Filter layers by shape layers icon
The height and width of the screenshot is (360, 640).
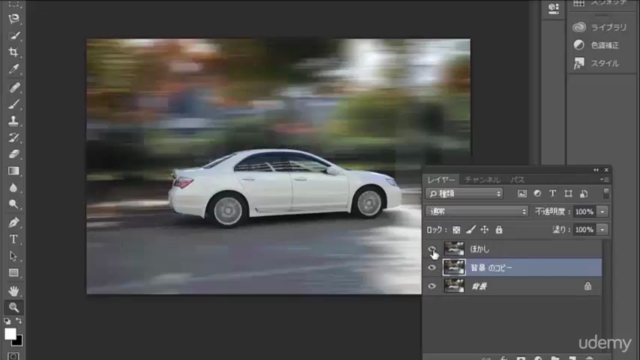[x=568, y=194]
